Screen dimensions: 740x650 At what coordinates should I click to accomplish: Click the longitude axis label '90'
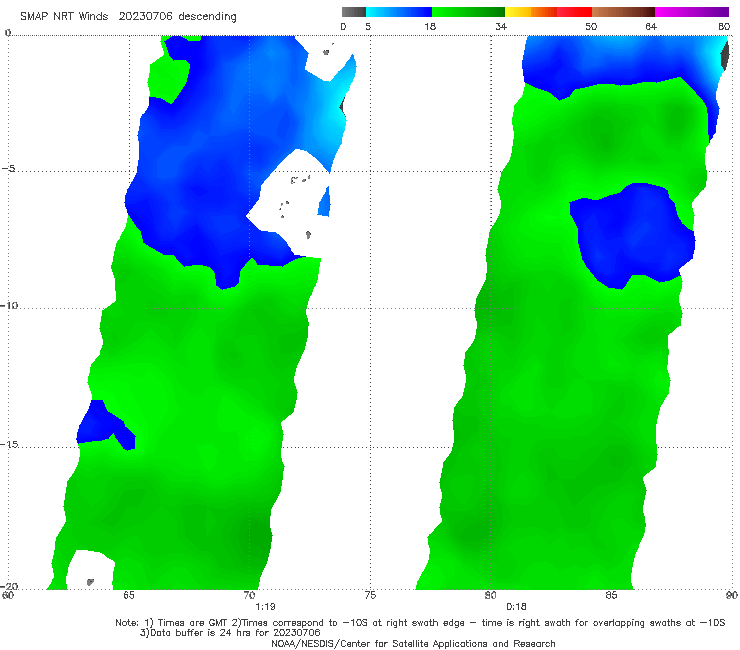tap(732, 595)
